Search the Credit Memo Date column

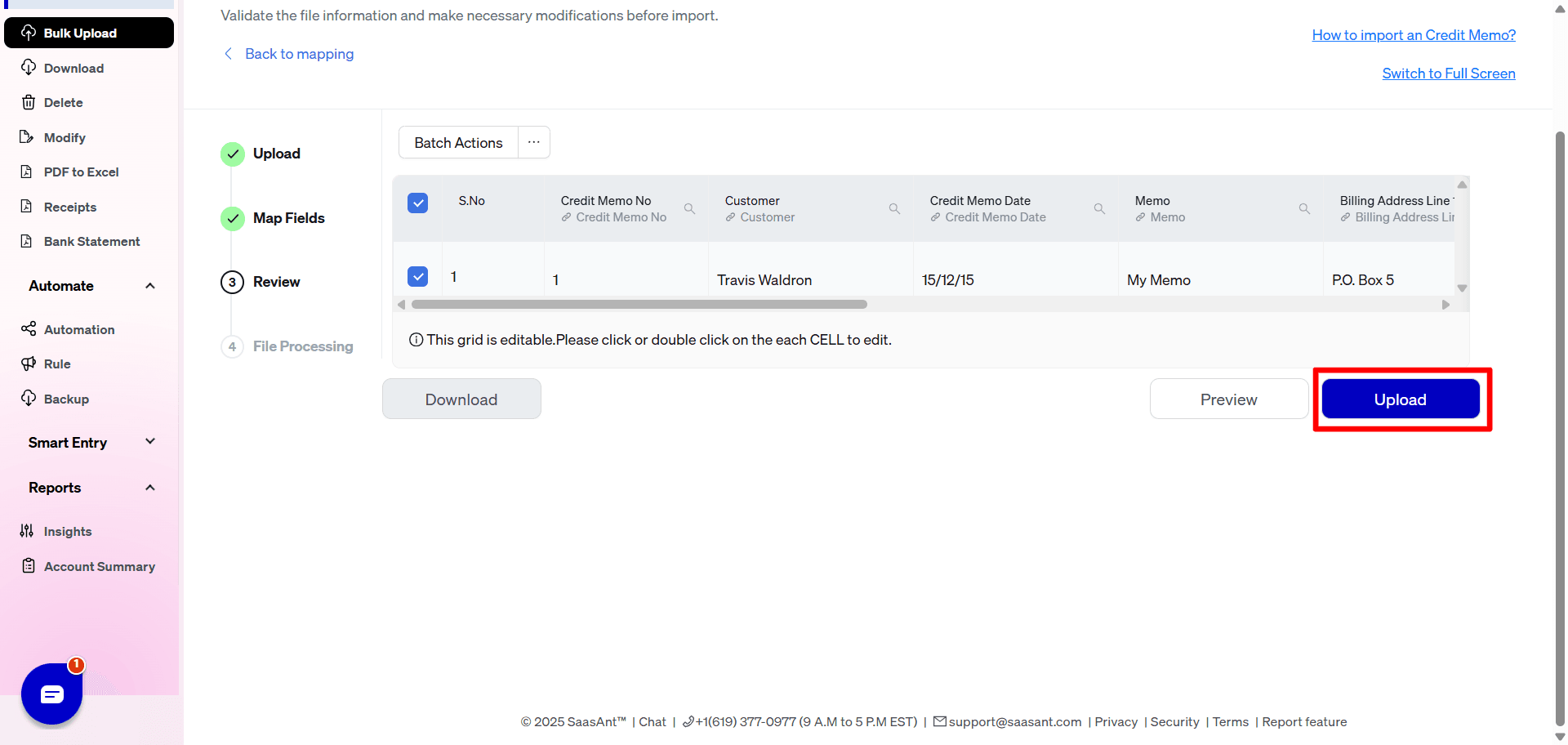pyautogui.click(x=1100, y=209)
